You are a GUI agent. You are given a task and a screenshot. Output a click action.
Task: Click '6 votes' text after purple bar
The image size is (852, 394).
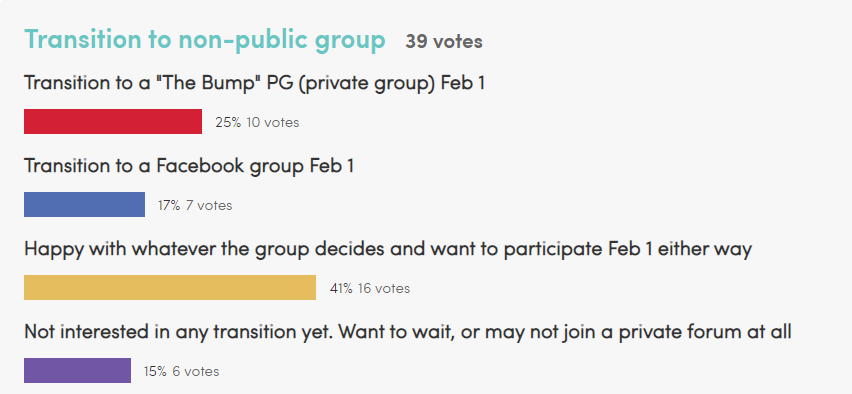pos(196,372)
